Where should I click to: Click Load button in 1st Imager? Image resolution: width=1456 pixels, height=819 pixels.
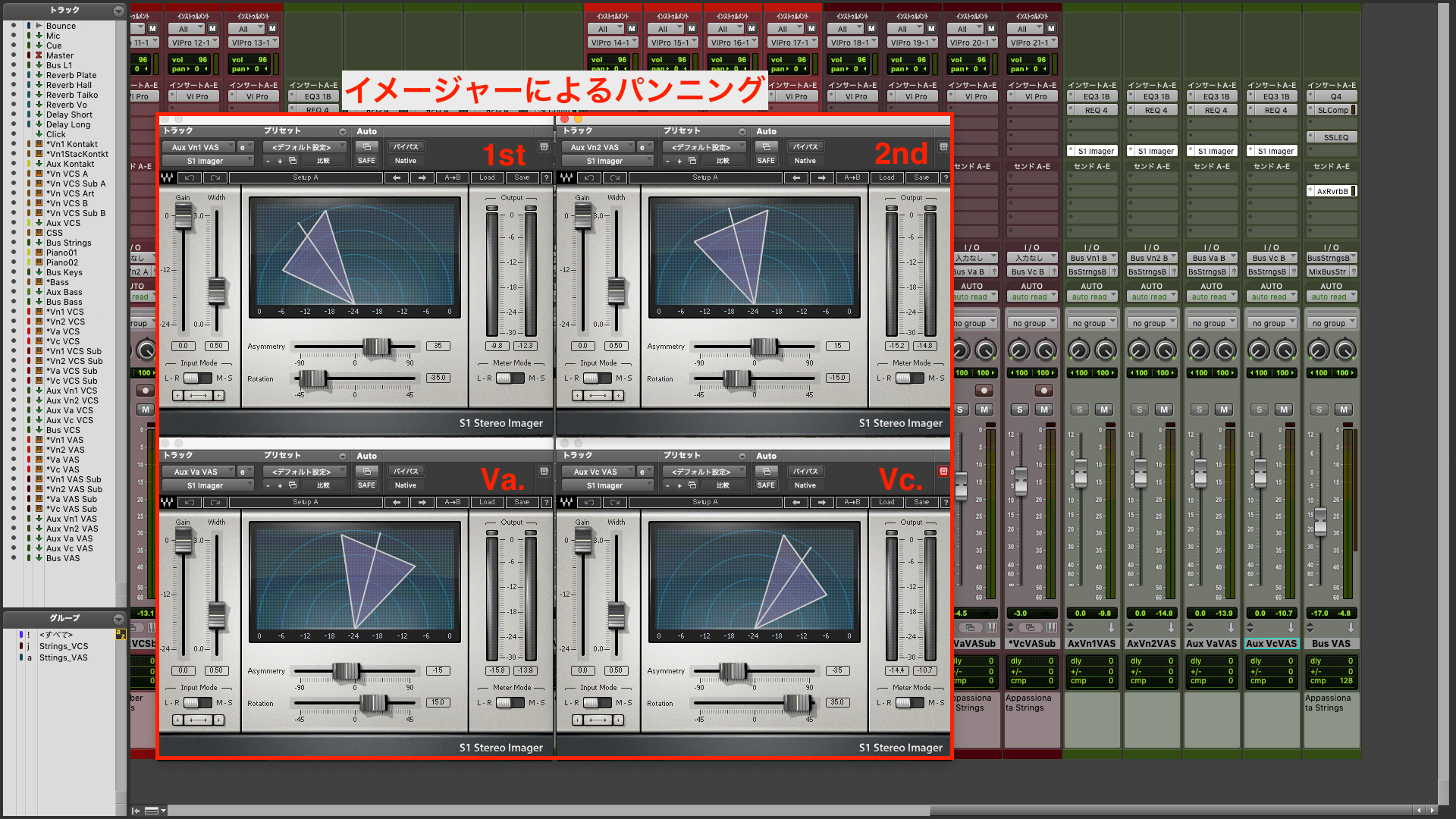point(488,178)
